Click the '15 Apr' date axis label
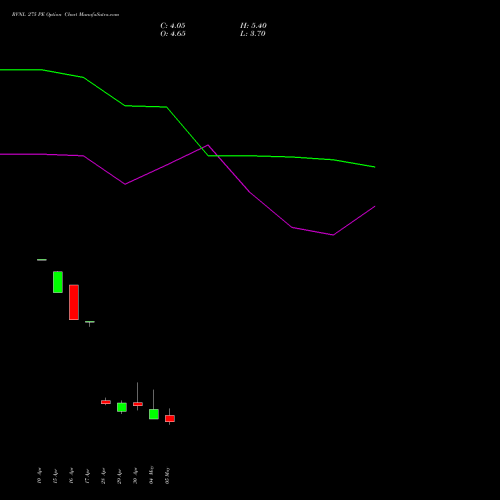 (x=55, y=476)
